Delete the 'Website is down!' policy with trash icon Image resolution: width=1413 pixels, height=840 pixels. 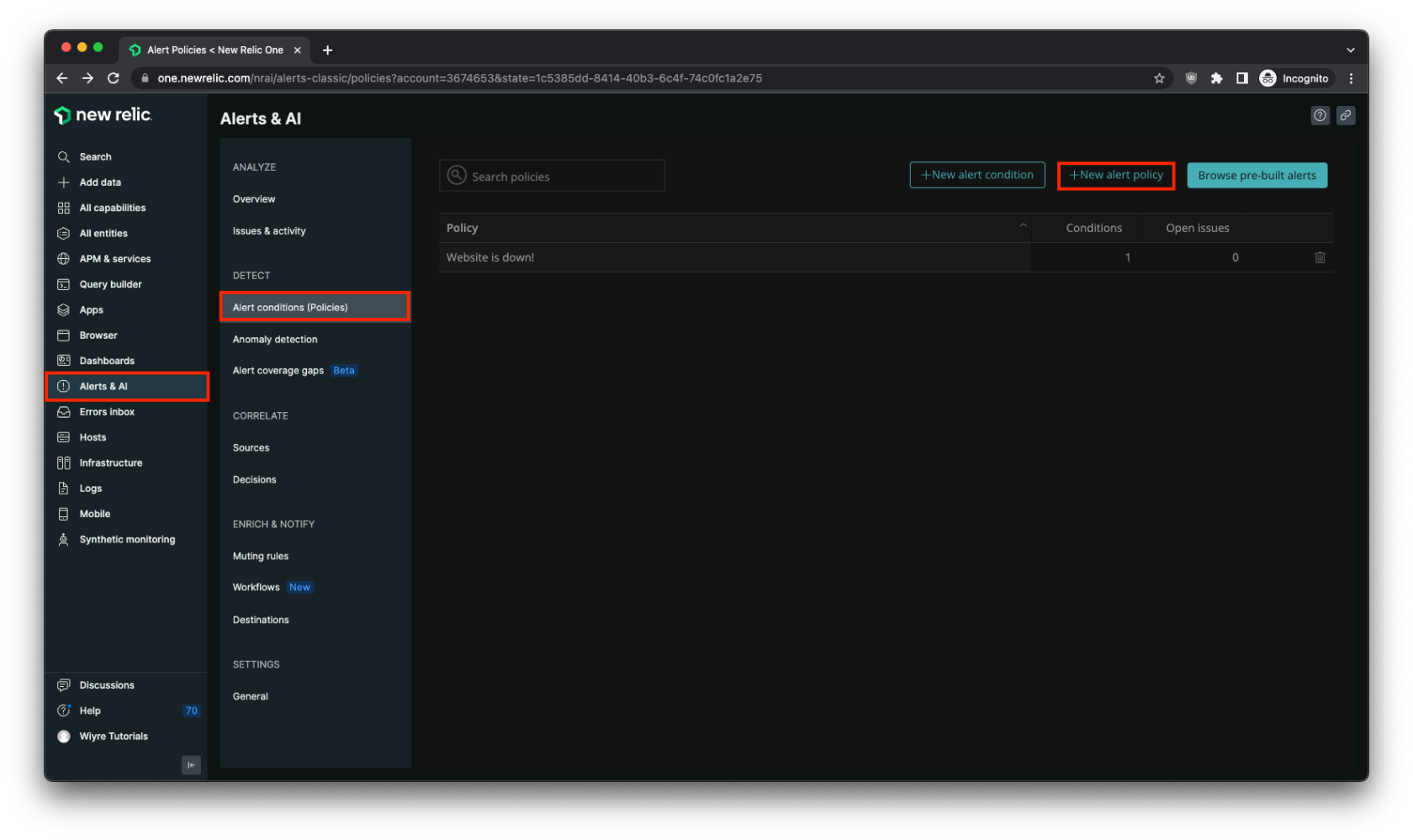tap(1319, 257)
